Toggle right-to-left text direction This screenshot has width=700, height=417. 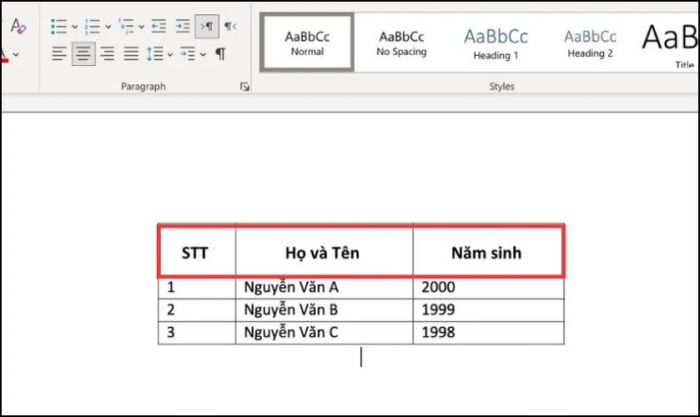click(230, 26)
